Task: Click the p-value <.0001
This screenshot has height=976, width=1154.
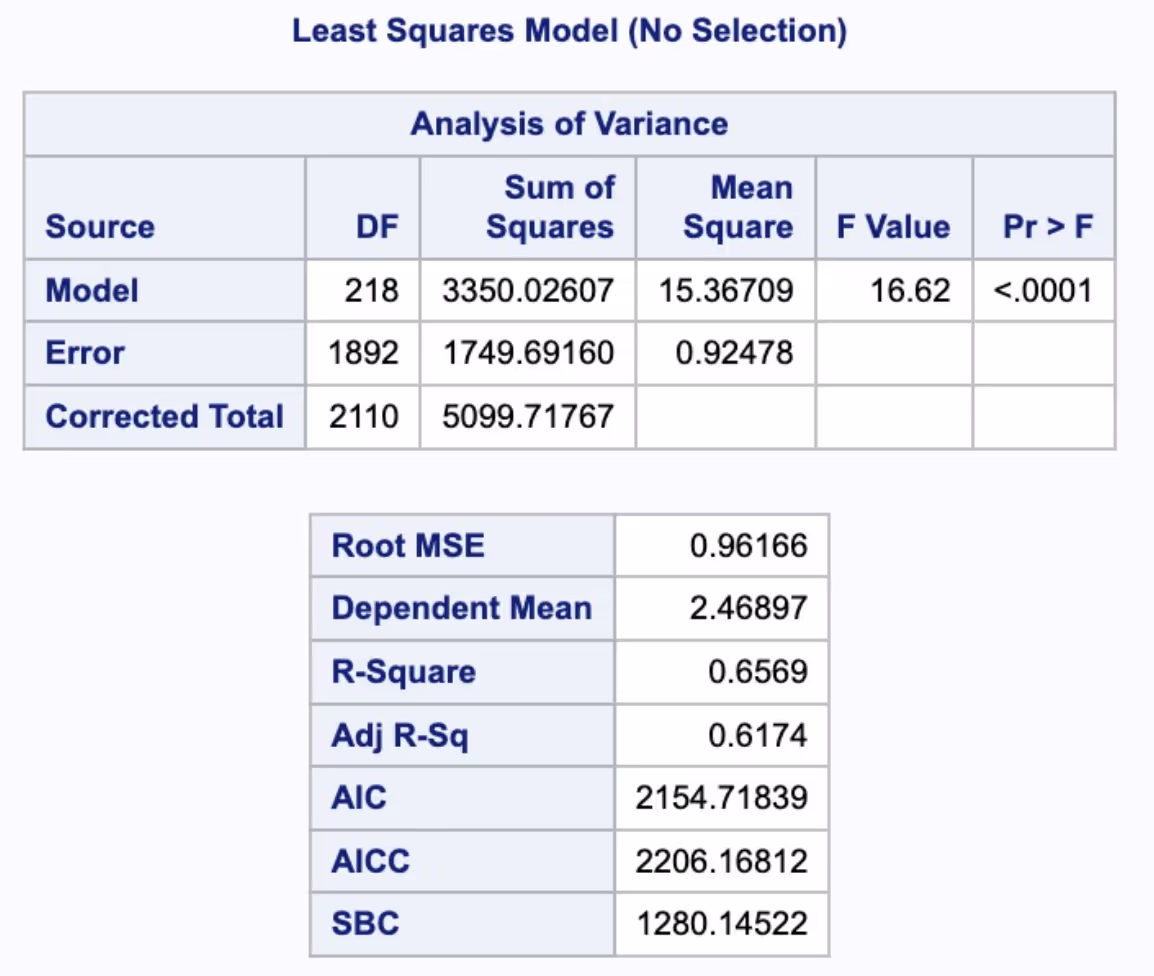Action: pos(1043,290)
